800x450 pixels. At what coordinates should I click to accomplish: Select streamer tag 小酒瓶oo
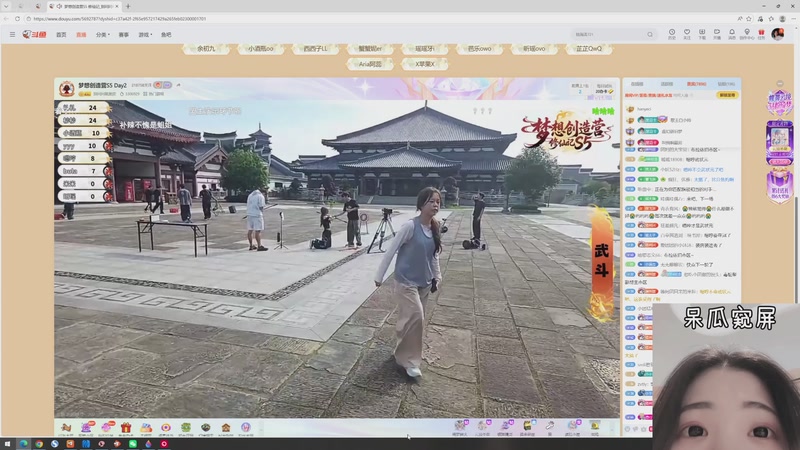click(261, 49)
